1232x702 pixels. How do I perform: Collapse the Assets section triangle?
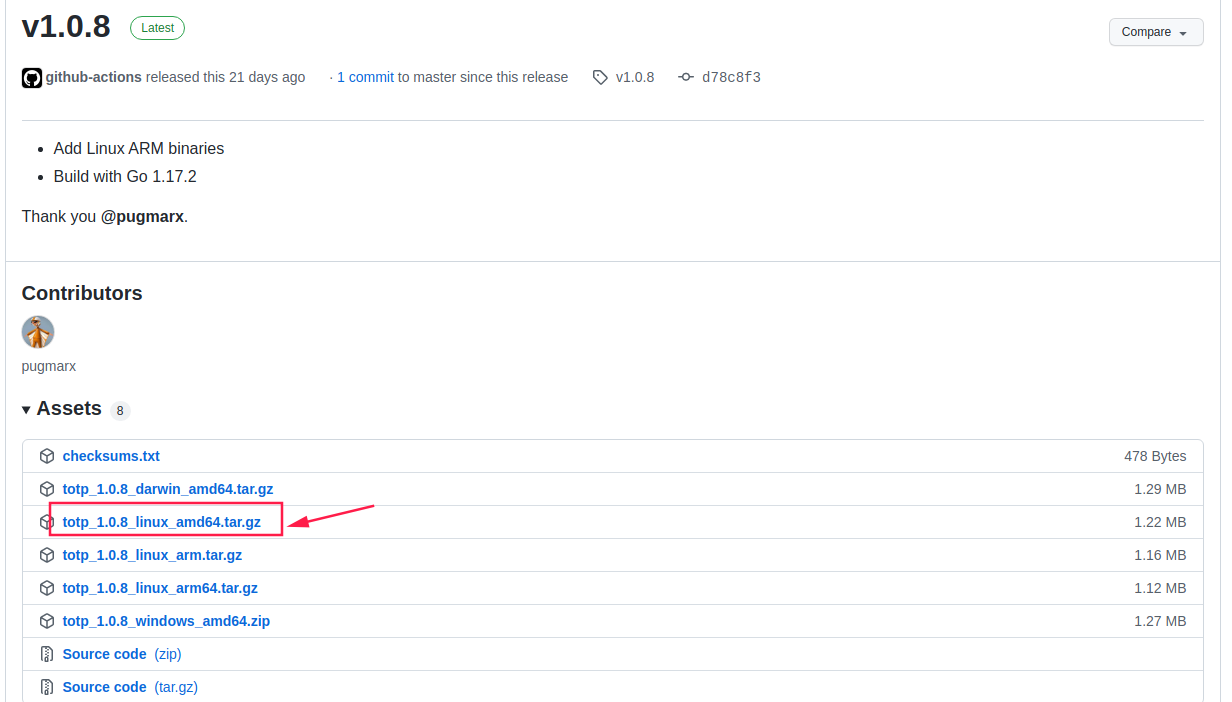tap(26, 410)
